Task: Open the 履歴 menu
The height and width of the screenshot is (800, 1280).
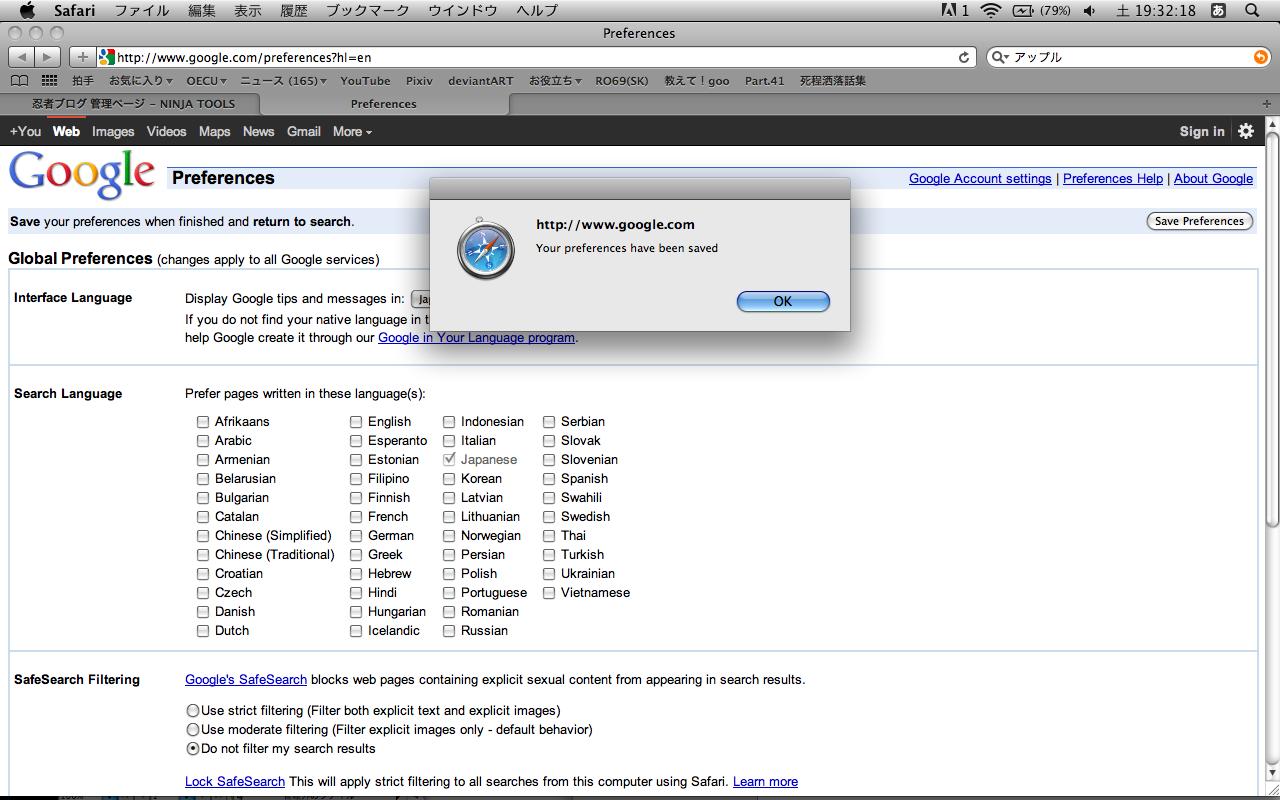Action: (x=294, y=11)
